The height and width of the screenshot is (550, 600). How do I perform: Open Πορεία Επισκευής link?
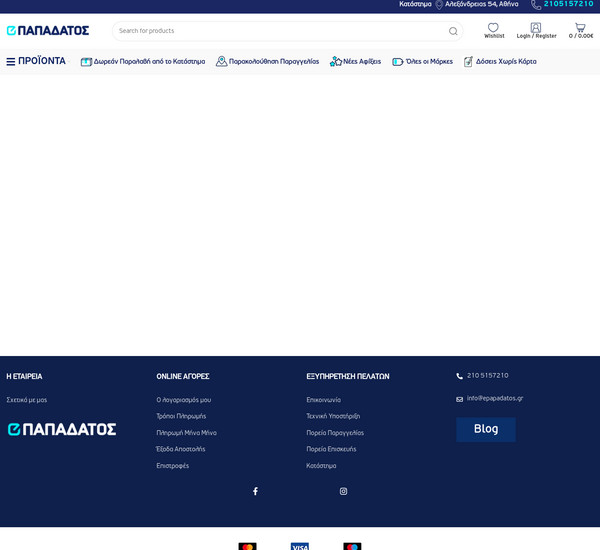pyautogui.click(x=331, y=449)
